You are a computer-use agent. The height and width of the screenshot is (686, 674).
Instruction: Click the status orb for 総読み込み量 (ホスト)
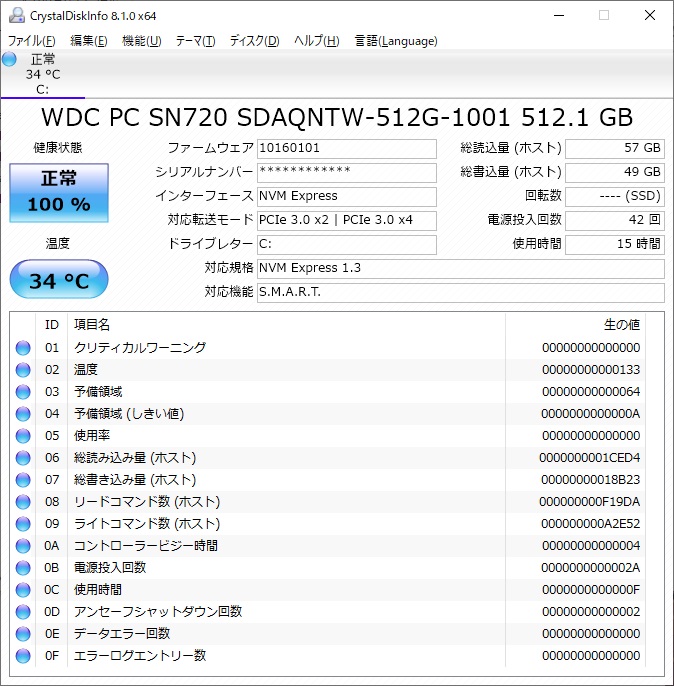23,458
